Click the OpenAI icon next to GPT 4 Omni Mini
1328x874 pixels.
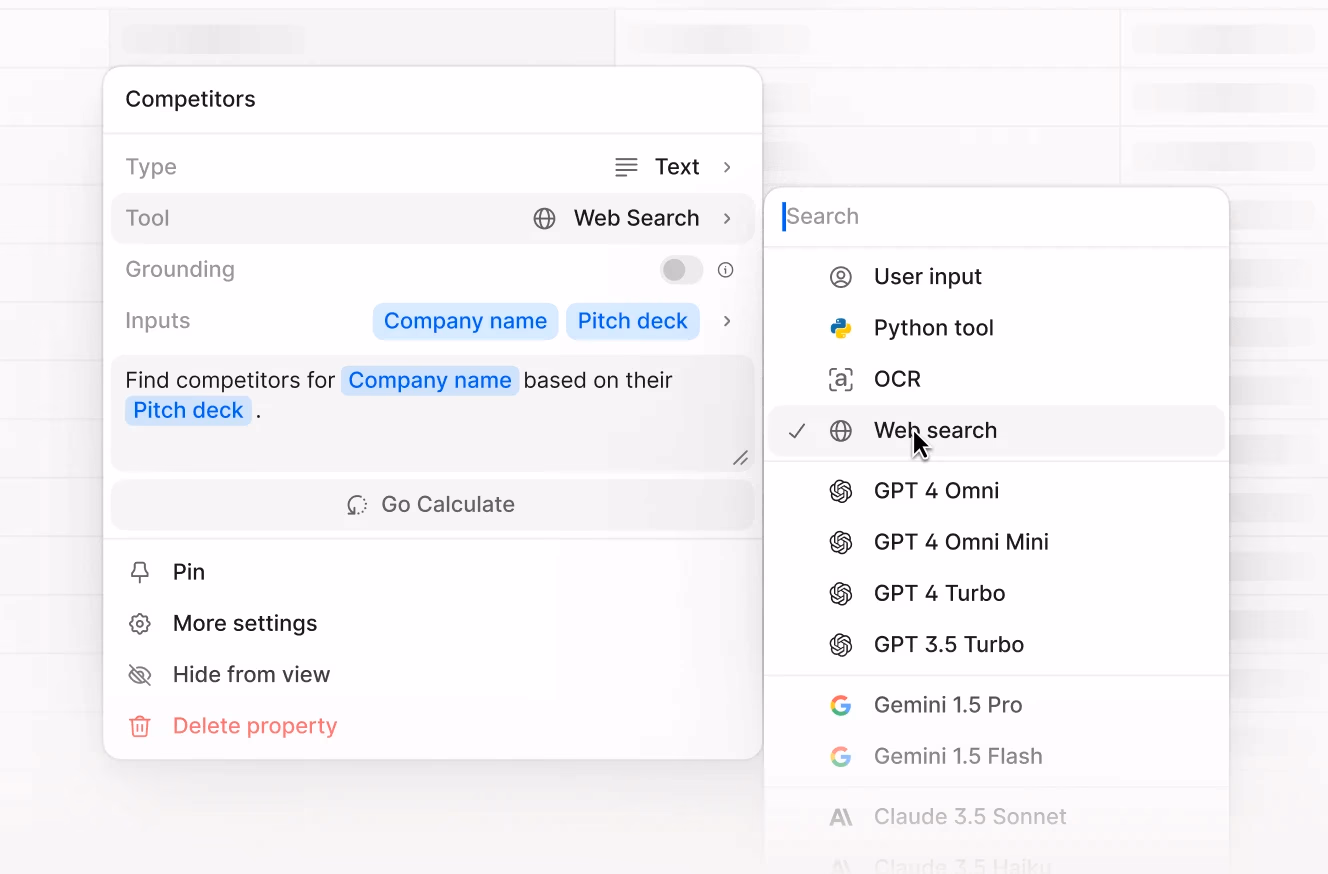tap(841, 542)
